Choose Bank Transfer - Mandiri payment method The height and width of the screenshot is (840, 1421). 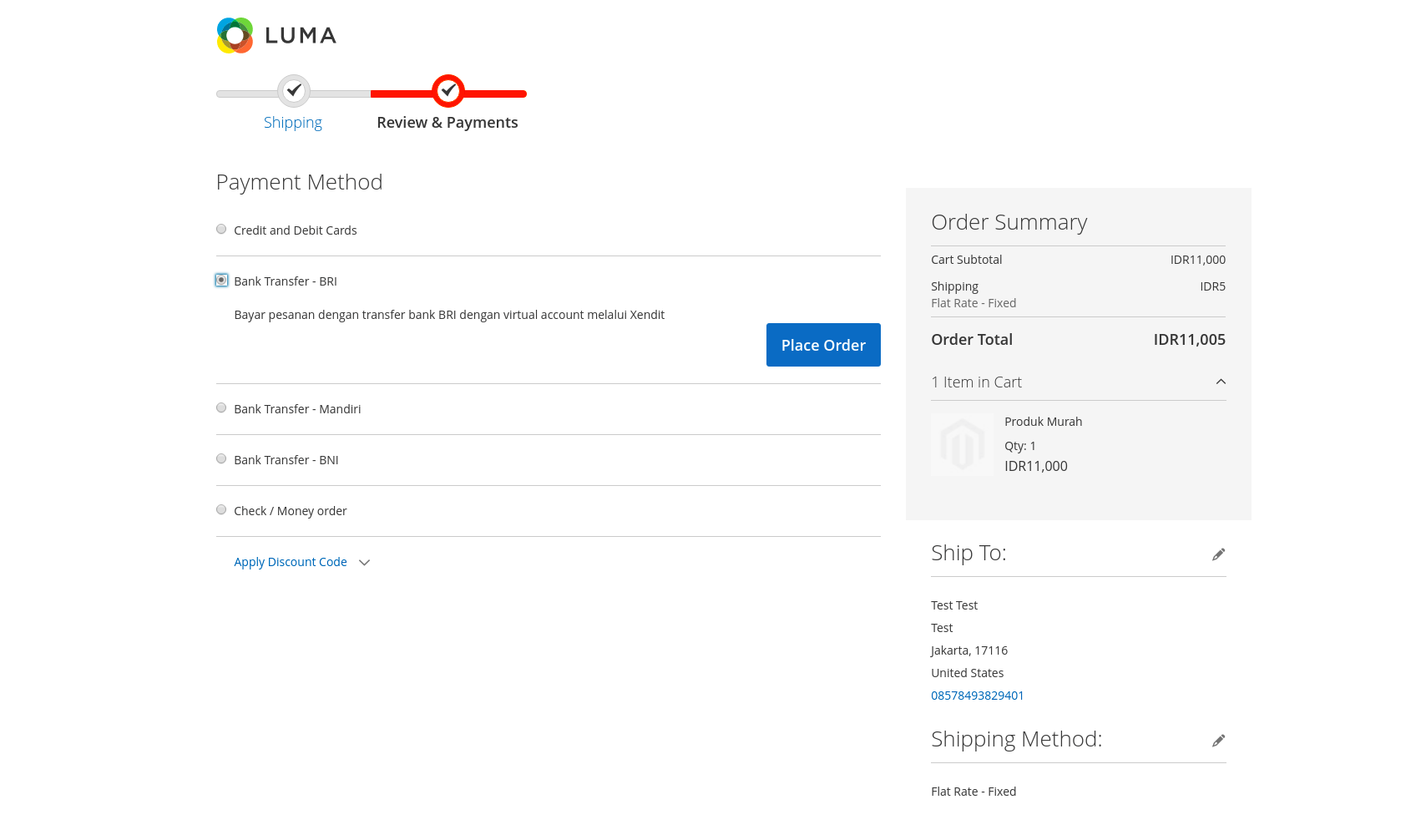[220, 407]
